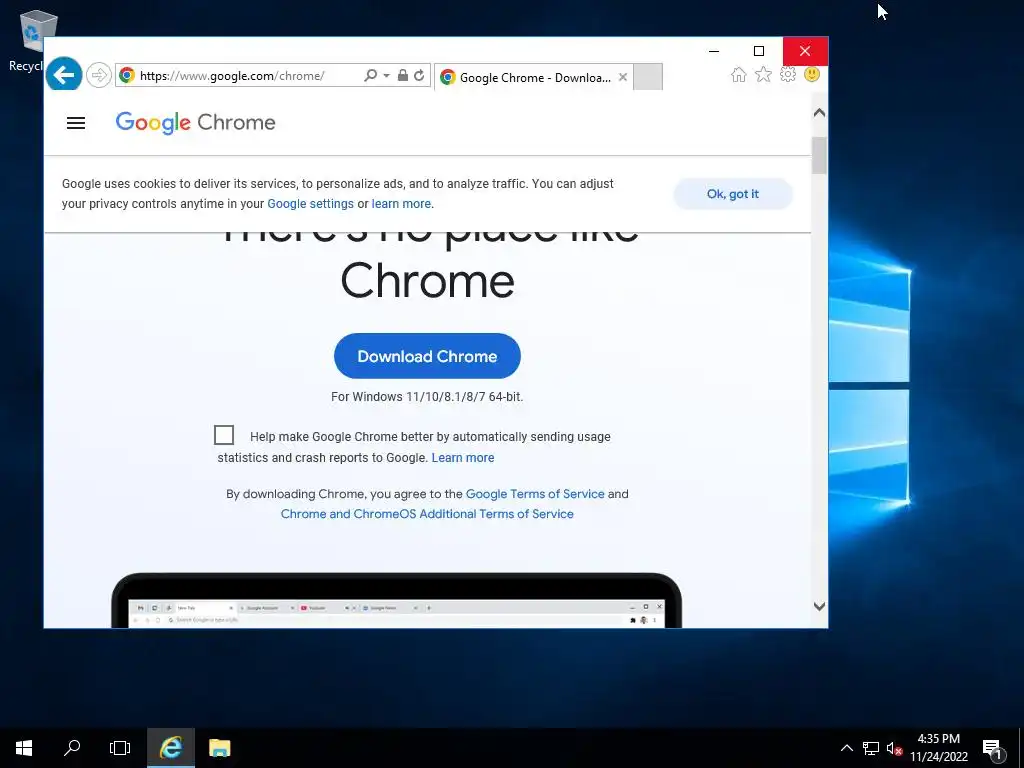Click the Chrome favicon in address bar
The width and height of the screenshot is (1024, 768).
[127, 76]
